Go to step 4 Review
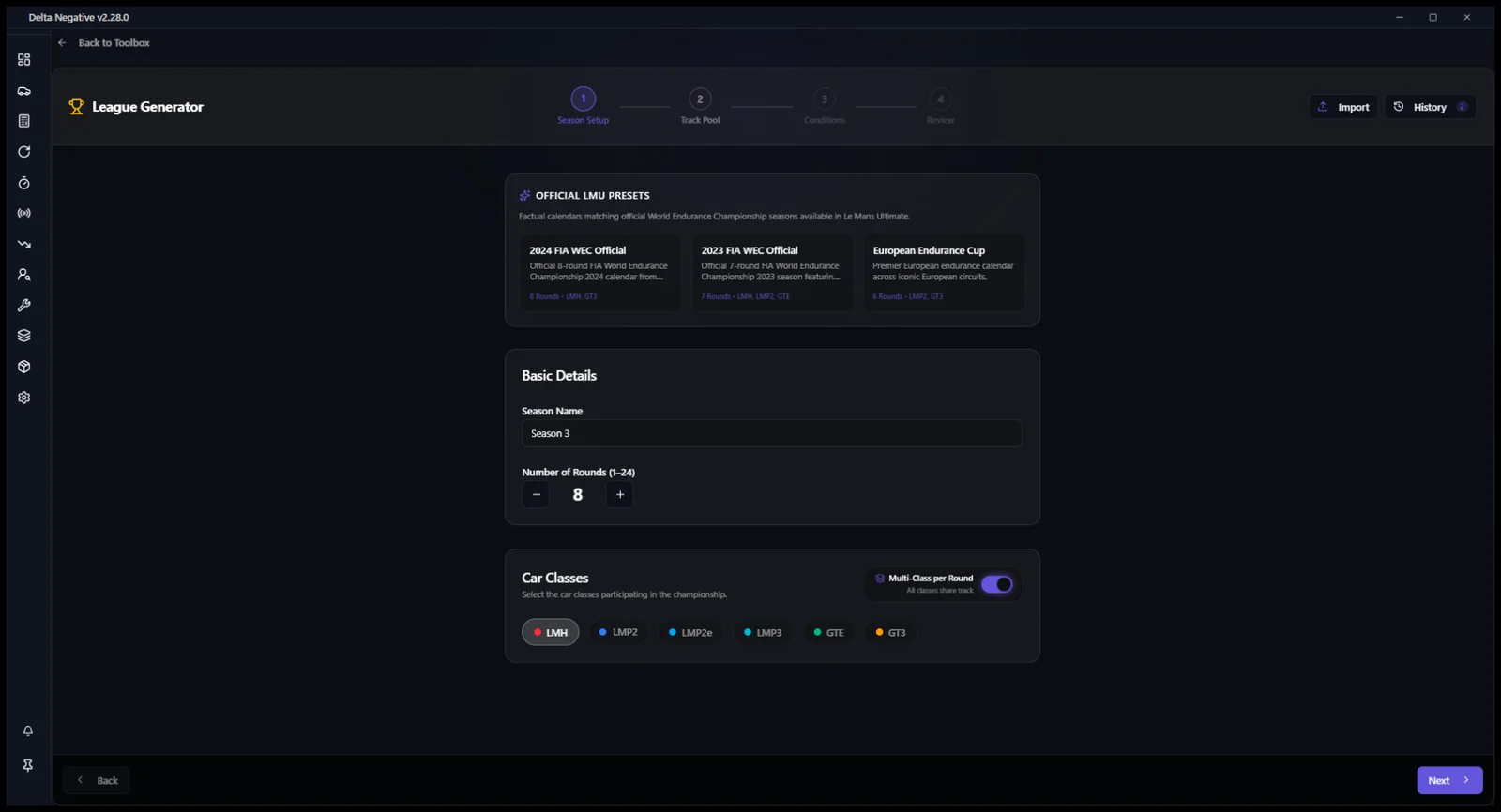Viewport: 1501px width, 812px height. 941,106
